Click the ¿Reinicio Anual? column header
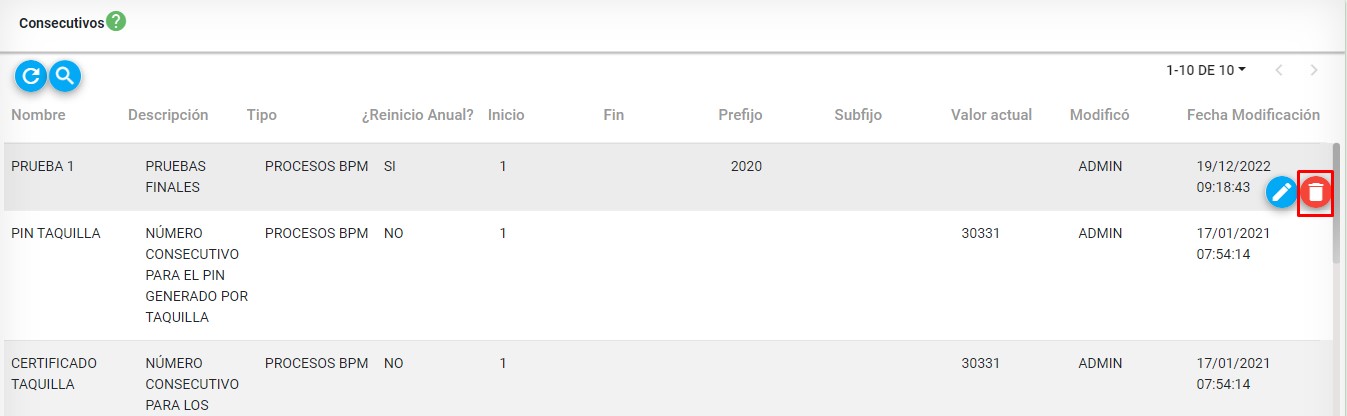Viewport: 1347px width, 416px height. pyautogui.click(x=417, y=115)
